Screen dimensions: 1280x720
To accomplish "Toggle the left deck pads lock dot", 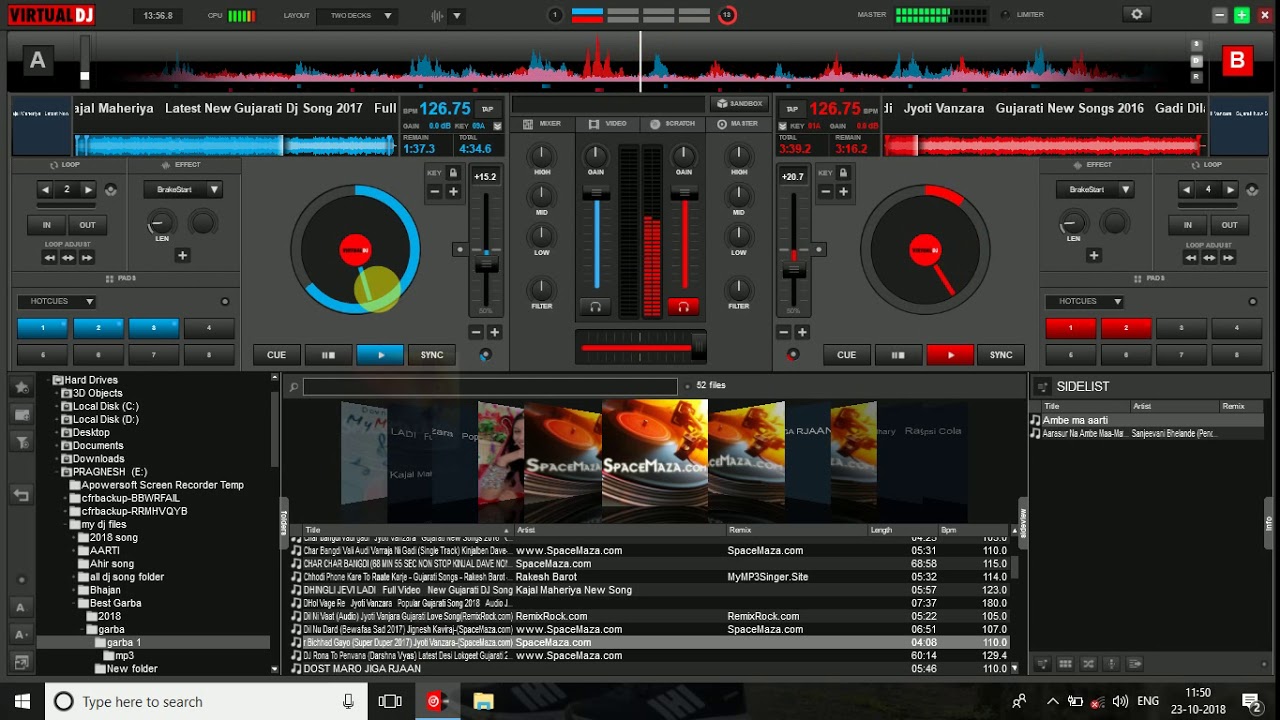I will click(x=225, y=301).
